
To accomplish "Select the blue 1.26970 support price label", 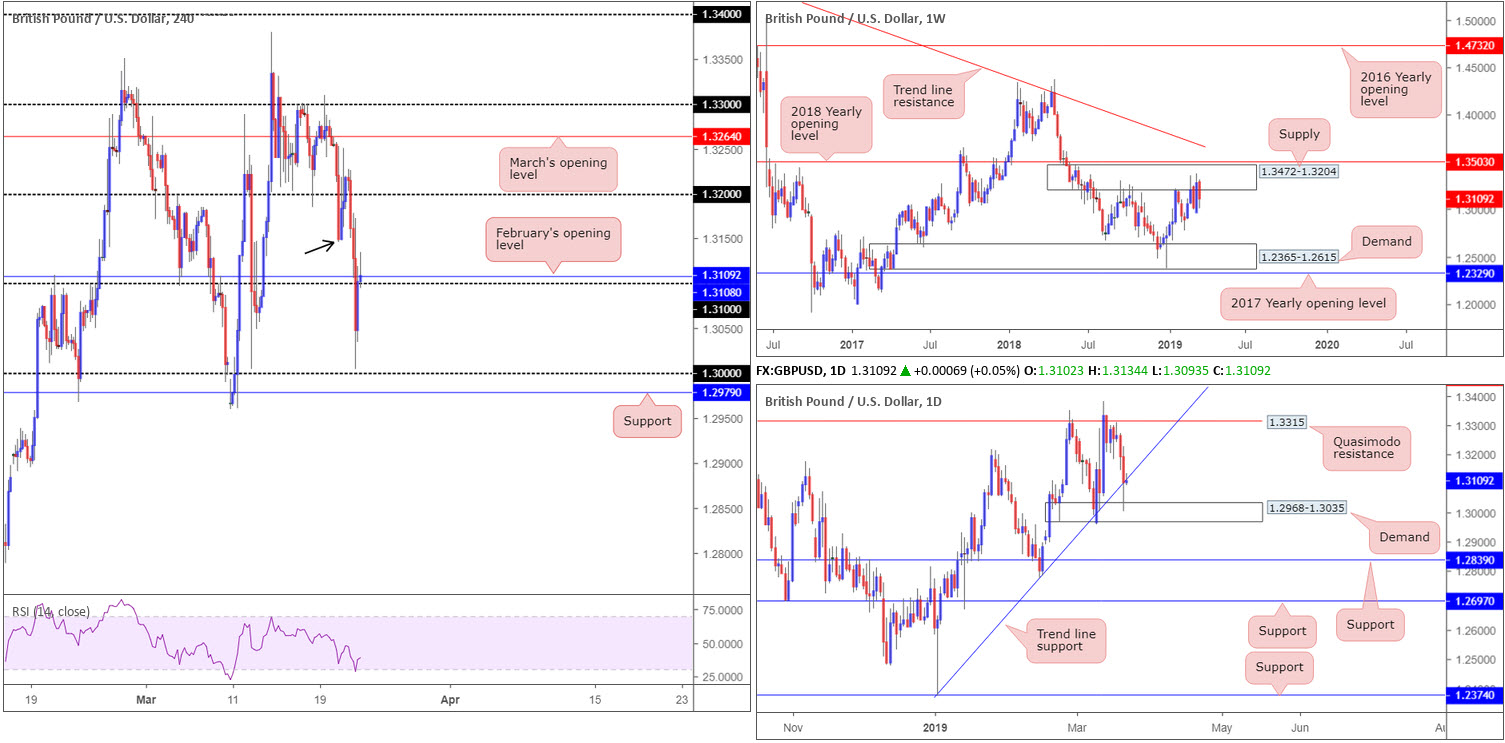I will click(1476, 600).
